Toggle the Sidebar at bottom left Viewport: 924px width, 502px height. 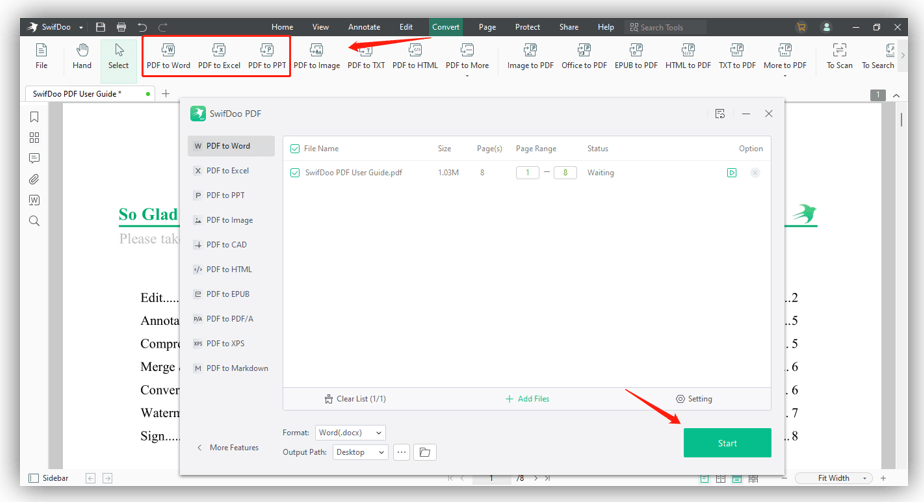[49, 478]
